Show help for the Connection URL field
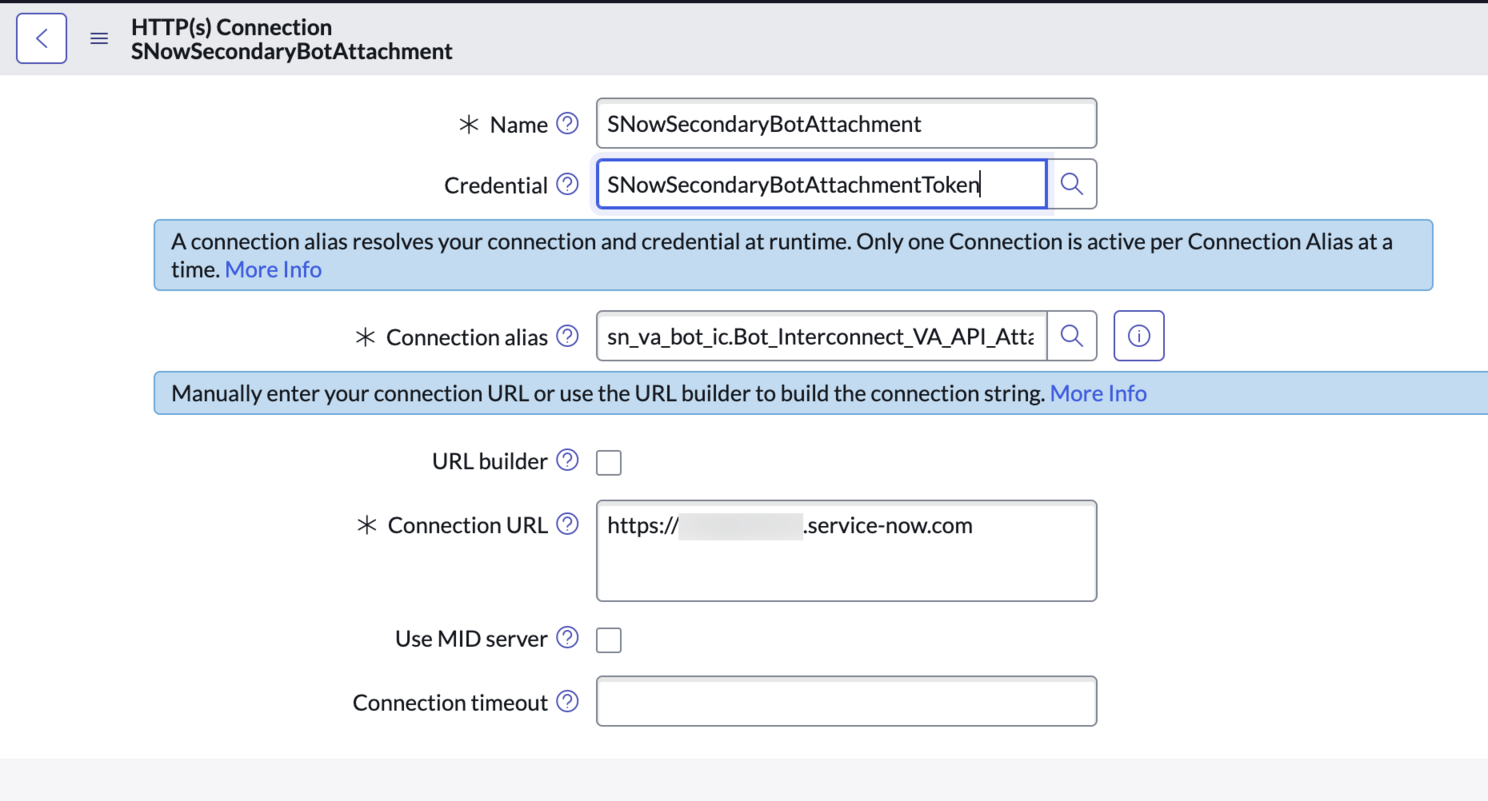 click(567, 524)
